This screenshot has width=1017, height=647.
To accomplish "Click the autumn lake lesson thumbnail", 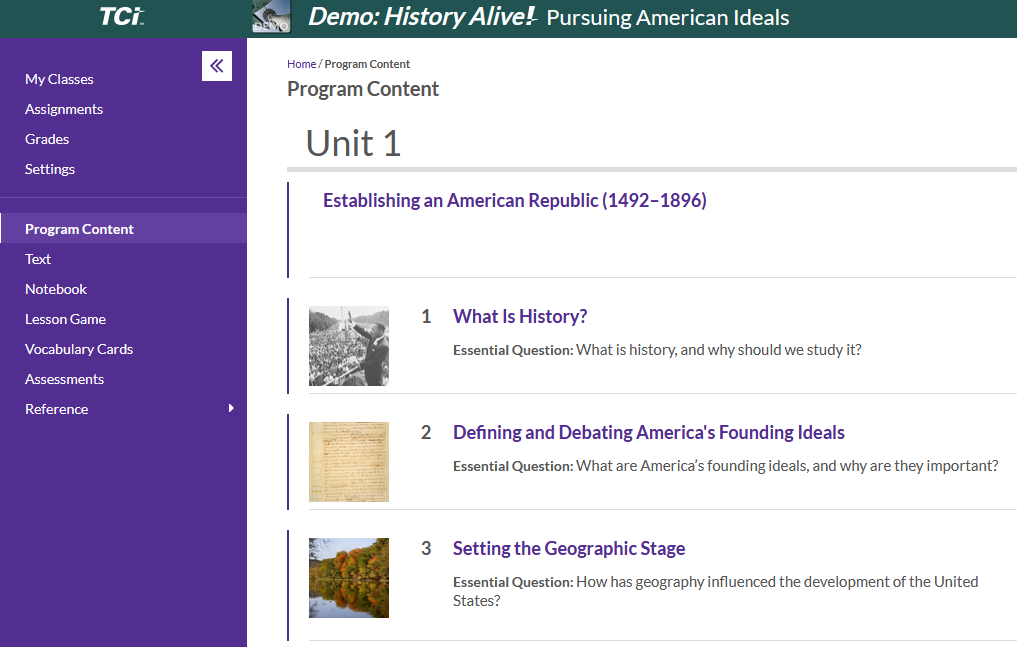I will (349, 578).
